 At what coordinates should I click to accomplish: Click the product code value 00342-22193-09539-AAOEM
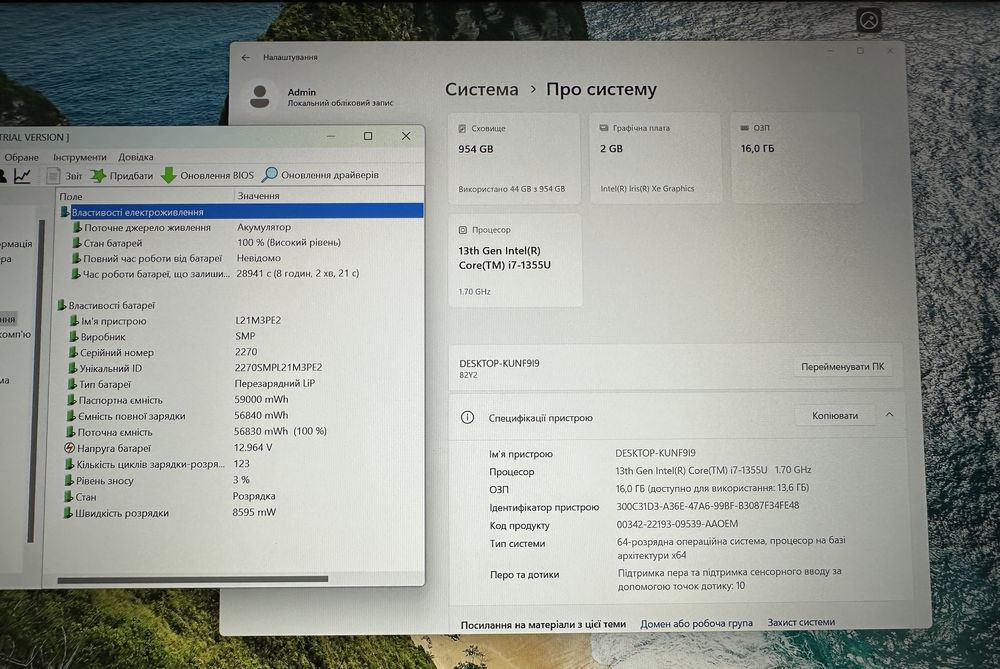[677, 524]
